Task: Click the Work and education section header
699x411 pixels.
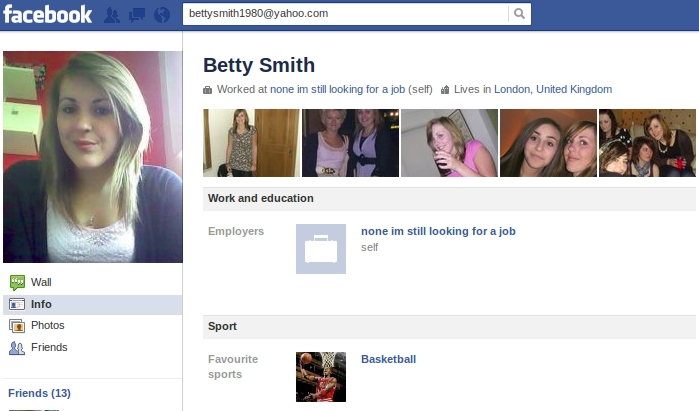Action: coord(449,199)
